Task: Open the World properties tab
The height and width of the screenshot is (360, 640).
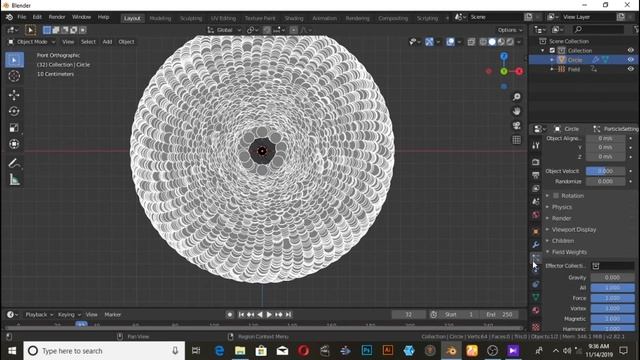Action: click(536, 215)
